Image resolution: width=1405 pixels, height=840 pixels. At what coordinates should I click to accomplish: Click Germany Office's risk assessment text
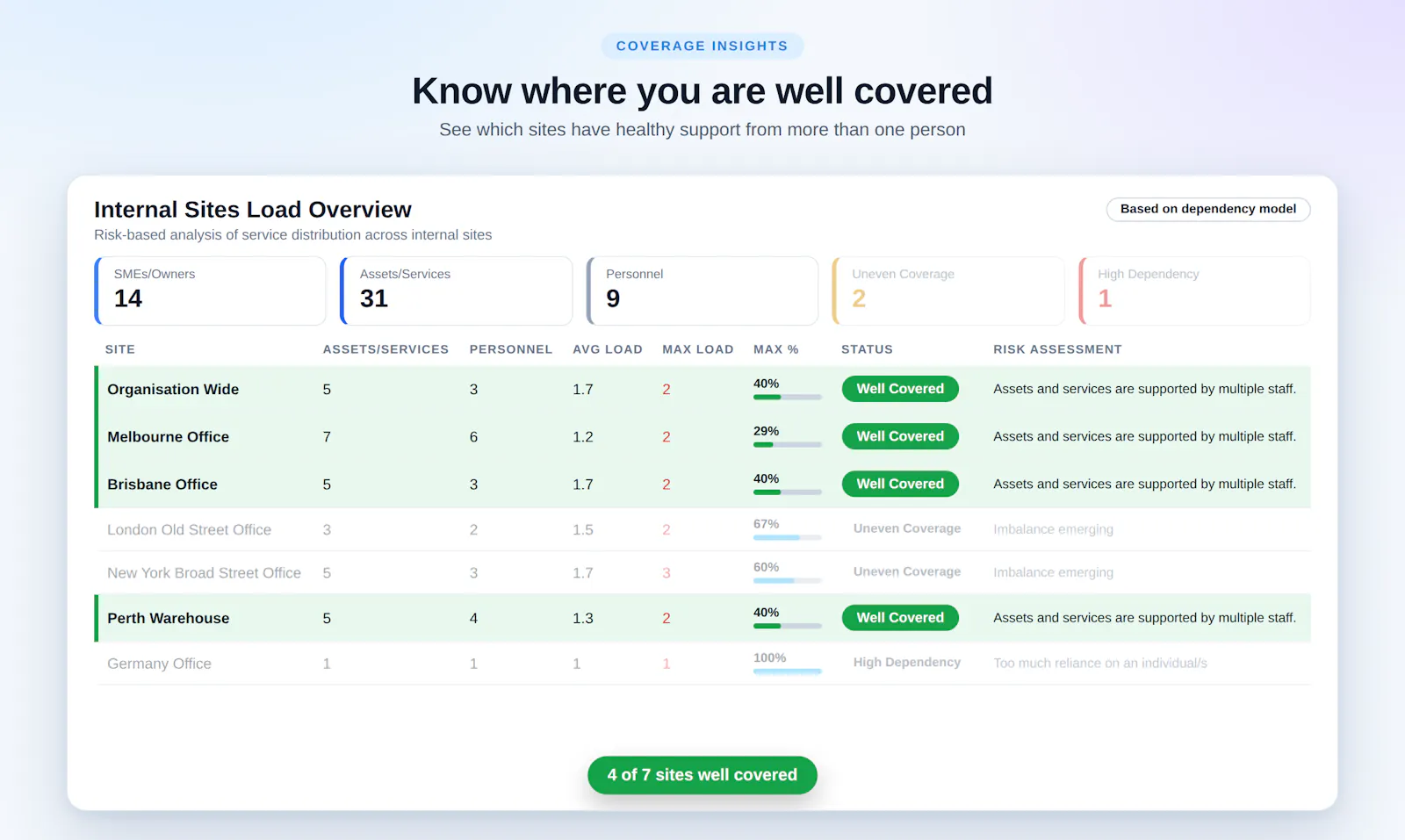point(1100,663)
